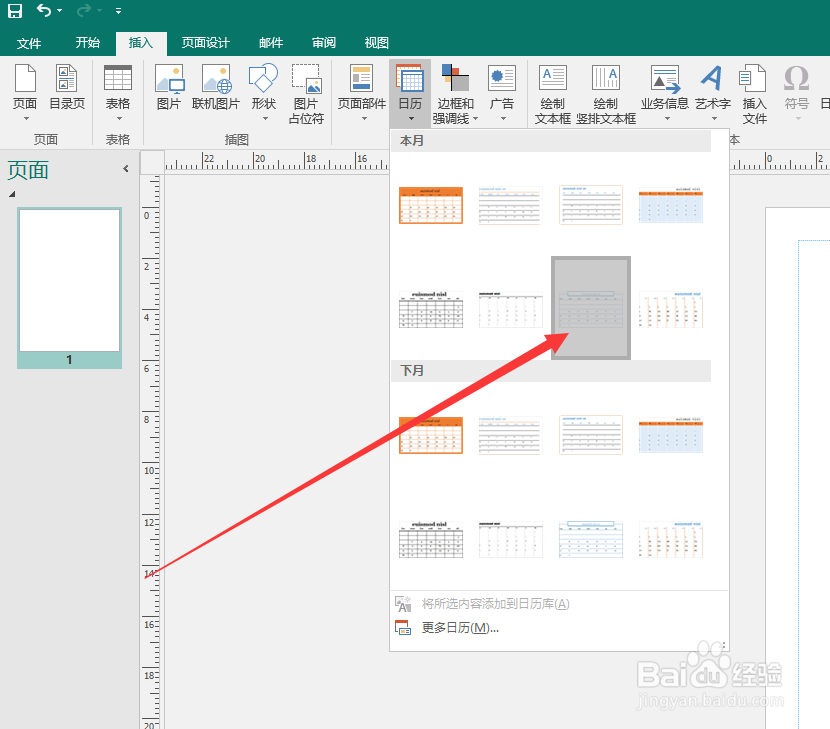The height and width of the screenshot is (729, 830).
Task: Choose second calendar in 下月 second row
Action: pyautogui.click(x=510, y=539)
